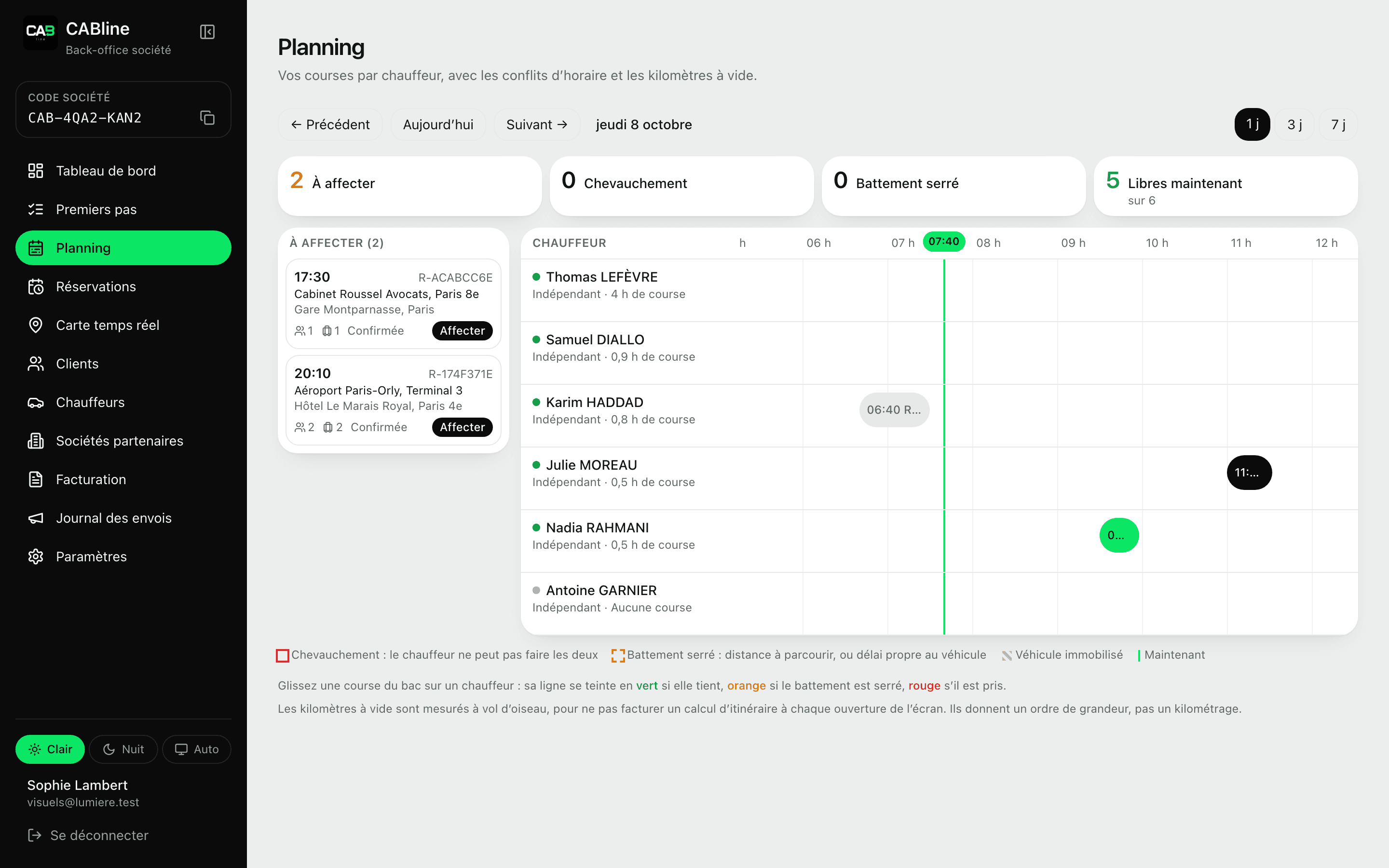
Task: Go to Planning in sidebar
Action: [123, 248]
